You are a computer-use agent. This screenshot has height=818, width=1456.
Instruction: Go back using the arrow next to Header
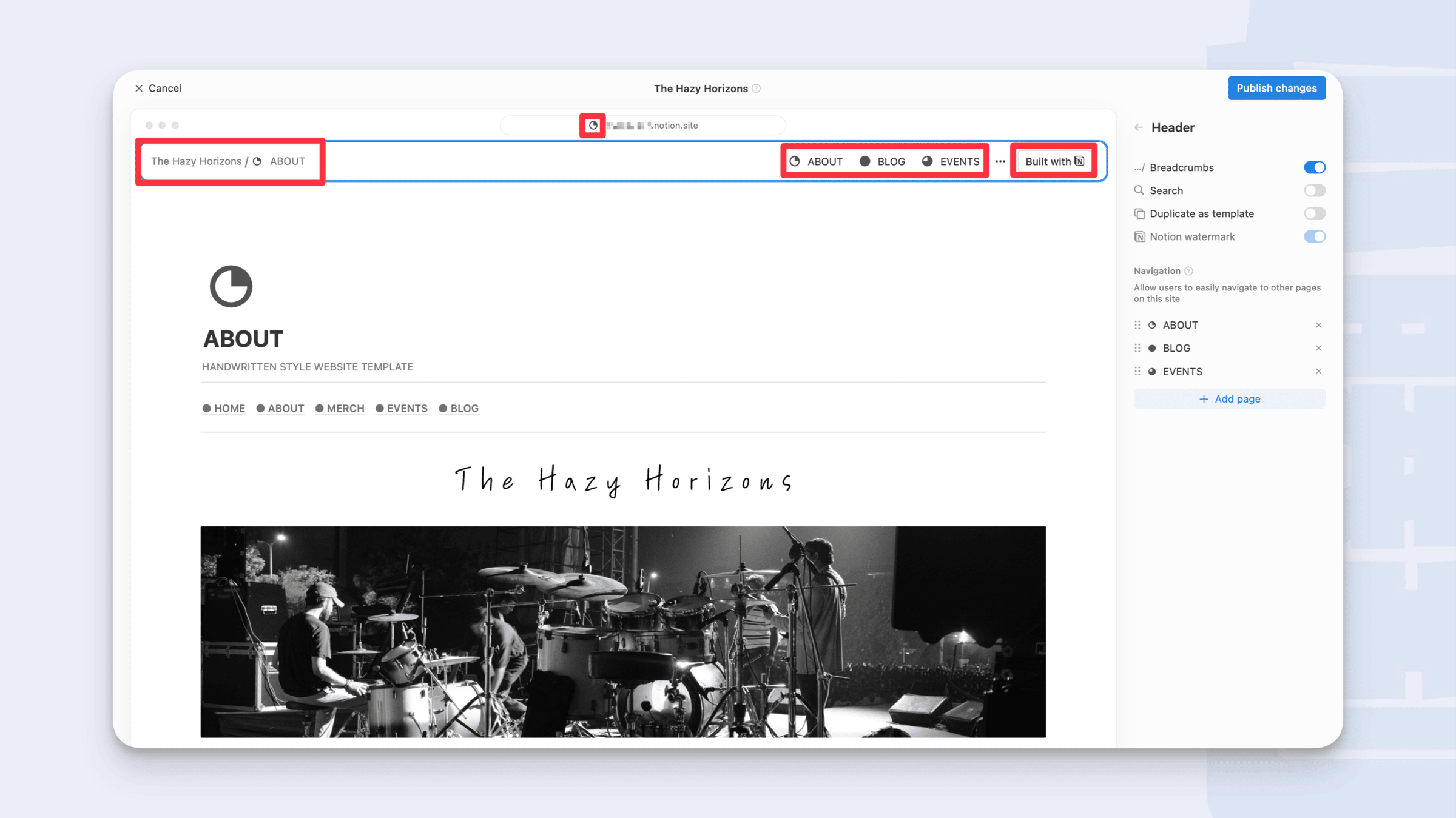click(x=1139, y=127)
